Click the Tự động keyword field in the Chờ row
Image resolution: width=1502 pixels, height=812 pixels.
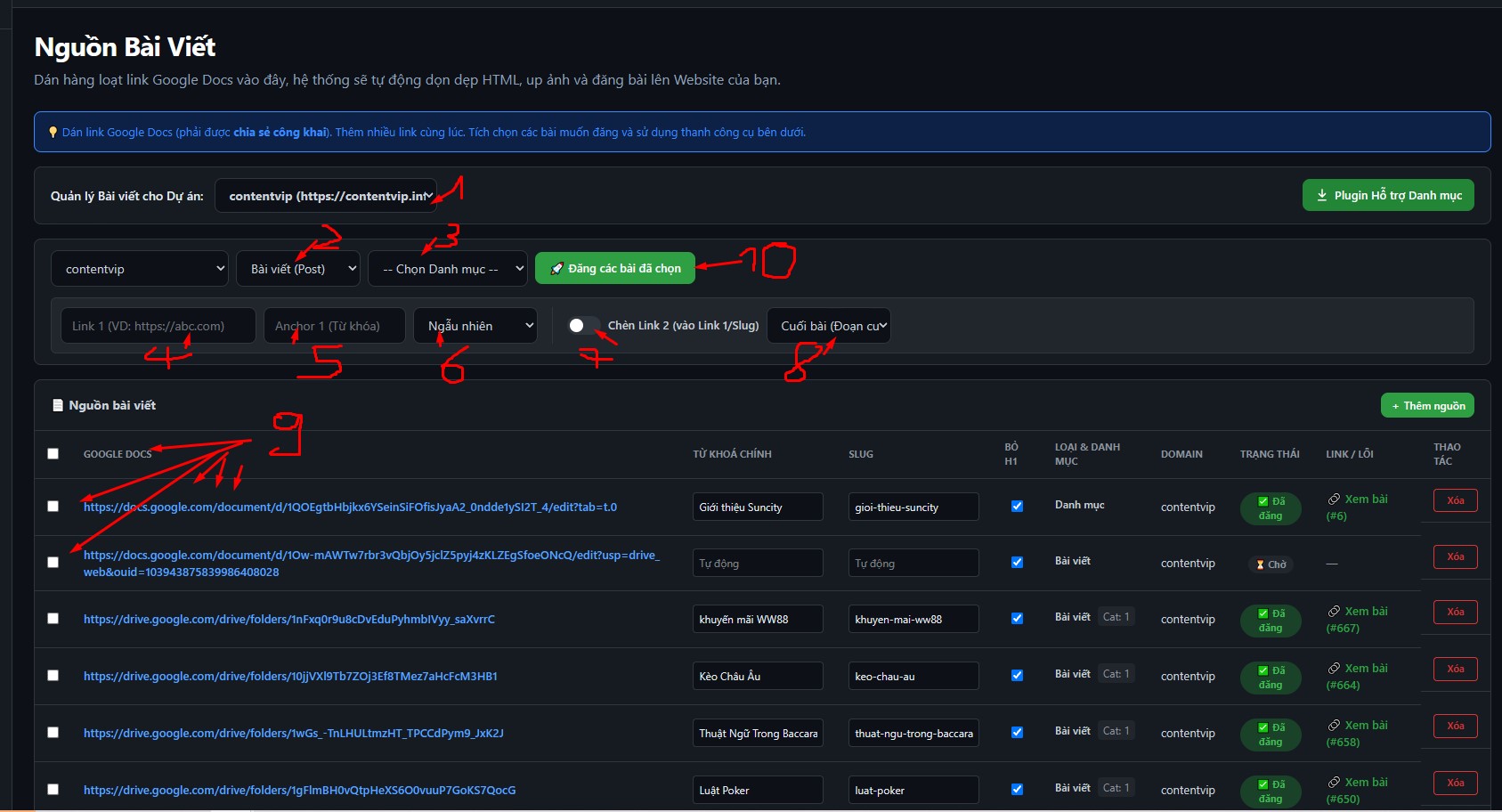[758, 563]
